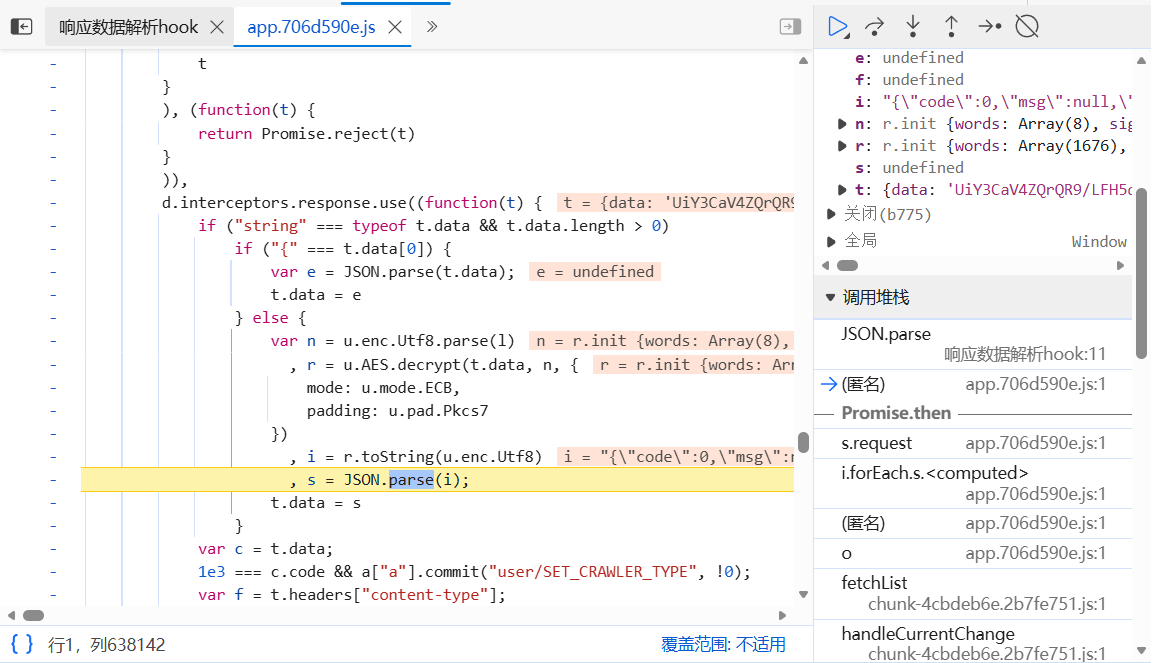Pretty print the source with braces icon
This screenshot has height=663, width=1155.
(22, 644)
